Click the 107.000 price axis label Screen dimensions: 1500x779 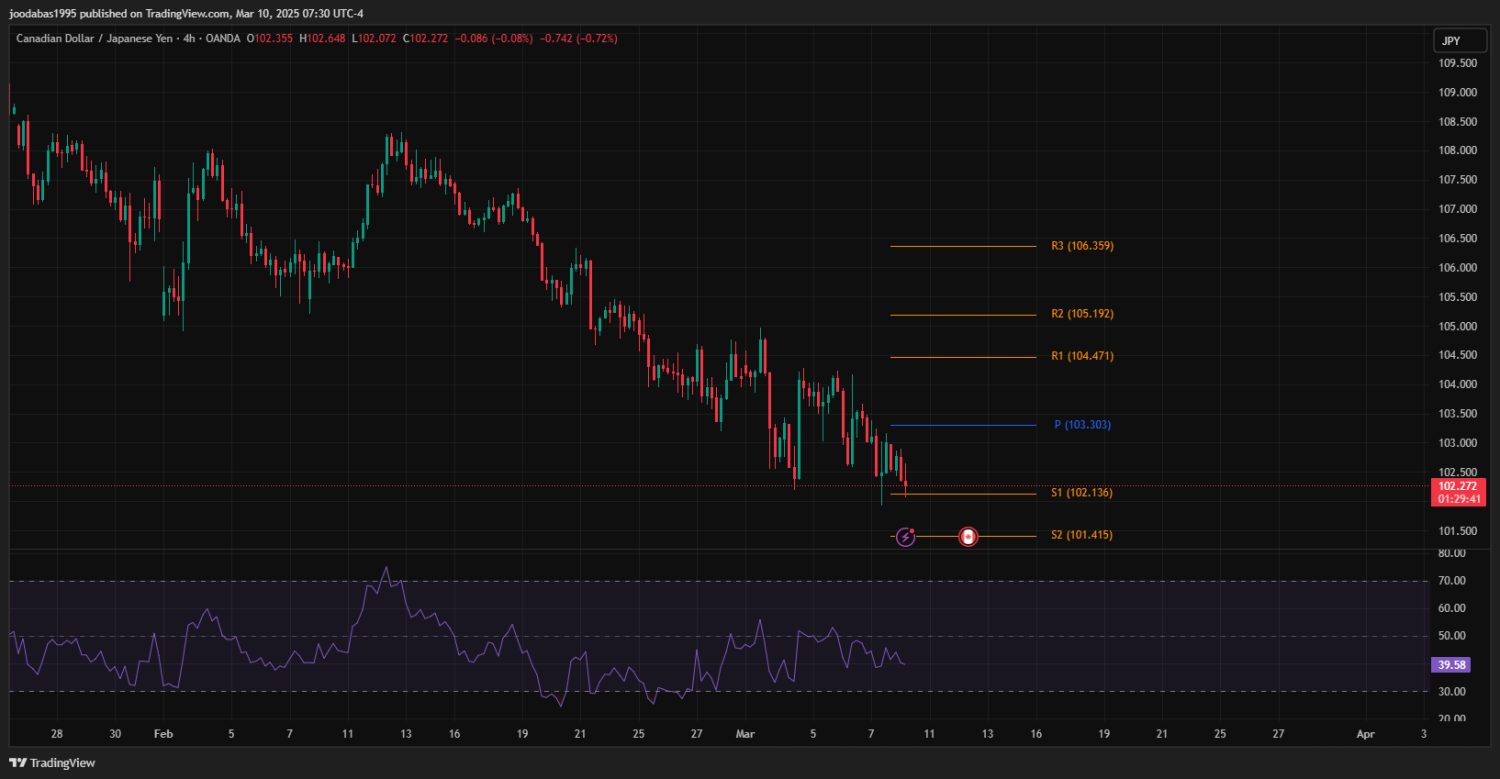click(x=1457, y=209)
